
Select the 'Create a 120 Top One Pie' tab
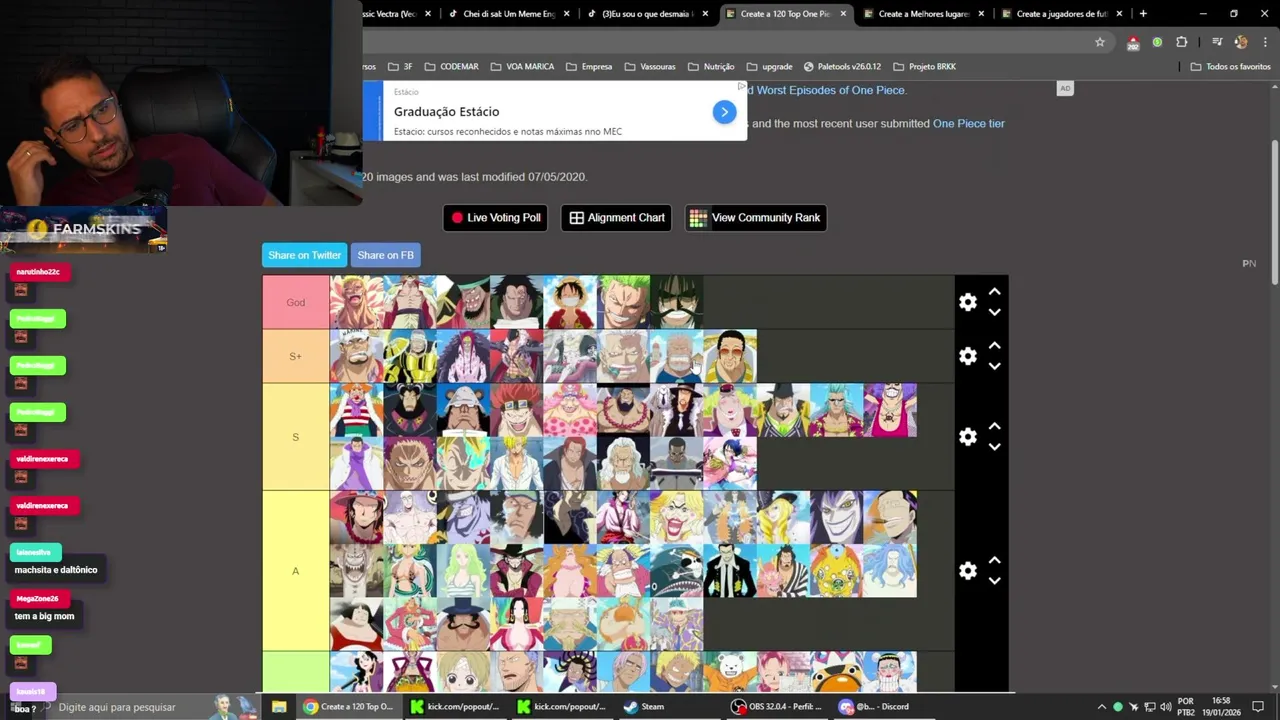(785, 14)
